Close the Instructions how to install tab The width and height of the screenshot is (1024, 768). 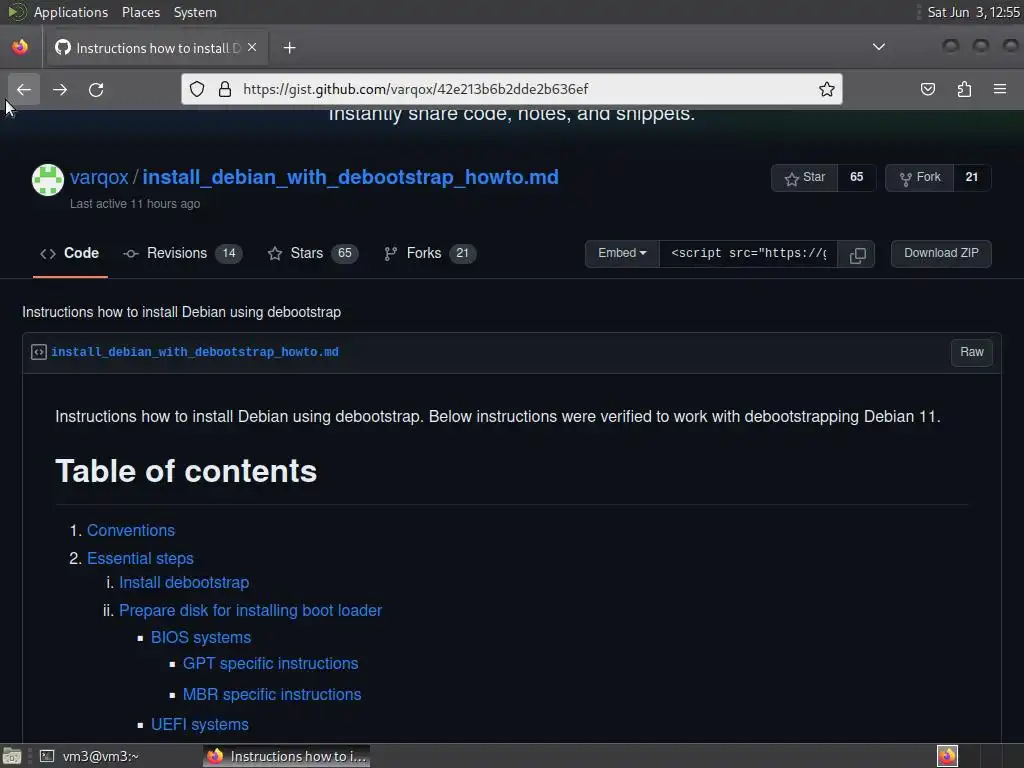pyautogui.click(x=252, y=48)
